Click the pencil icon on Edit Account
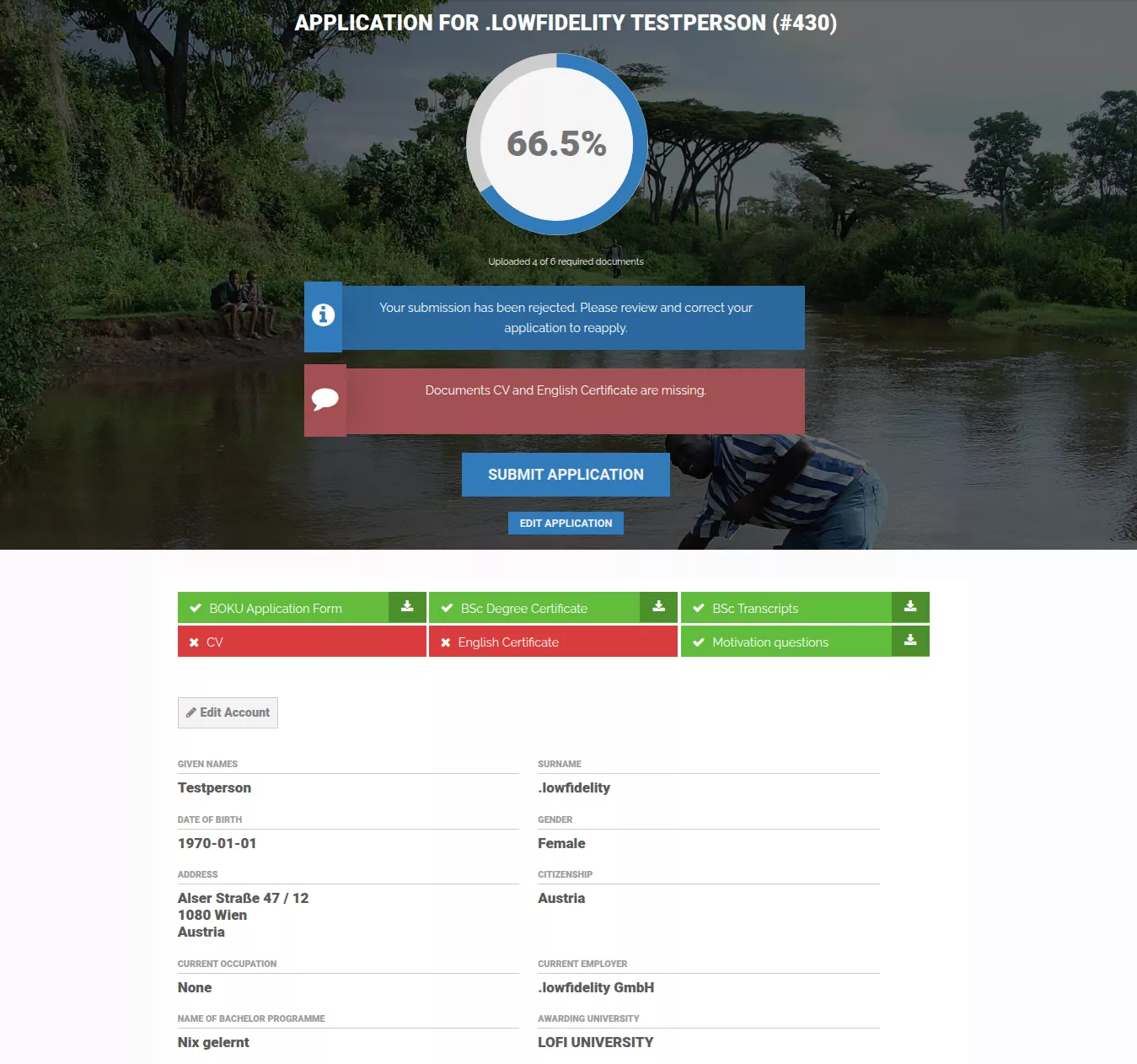This screenshot has width=1137, height=1064. (191, 712)
